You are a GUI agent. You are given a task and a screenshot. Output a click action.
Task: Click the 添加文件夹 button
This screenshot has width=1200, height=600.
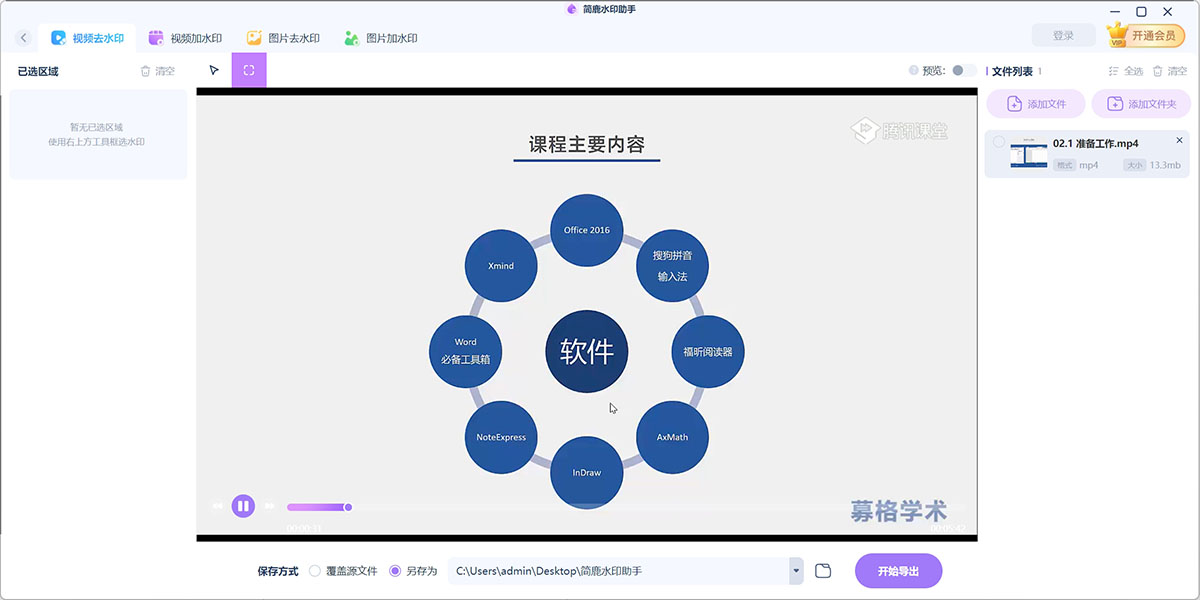[1141, 104]
